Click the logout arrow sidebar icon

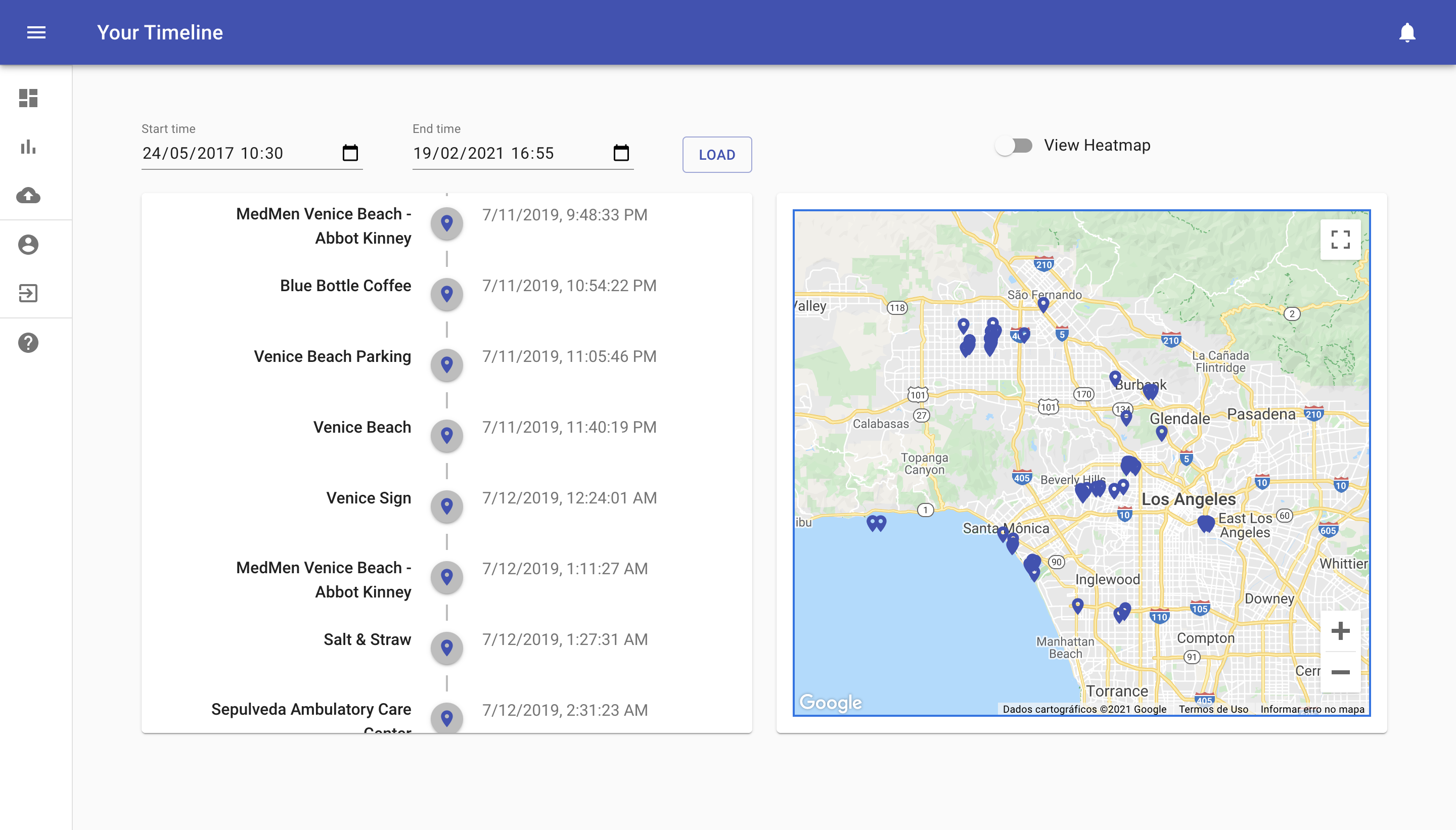tap(28, 294)
